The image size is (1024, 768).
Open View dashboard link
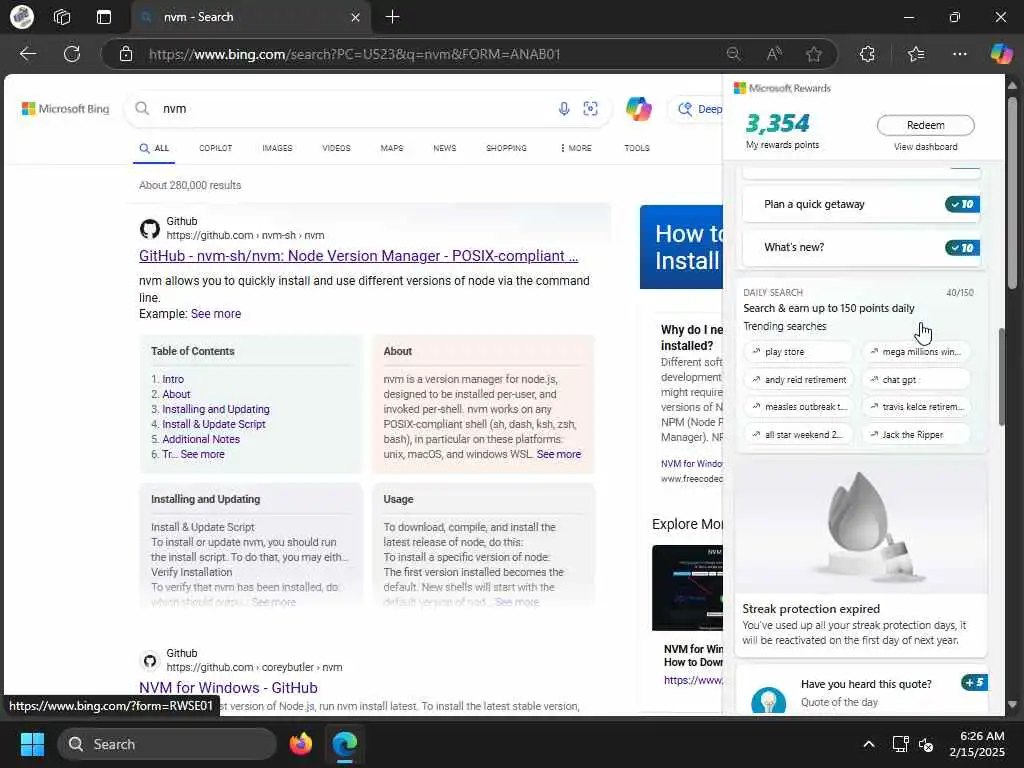925,147
